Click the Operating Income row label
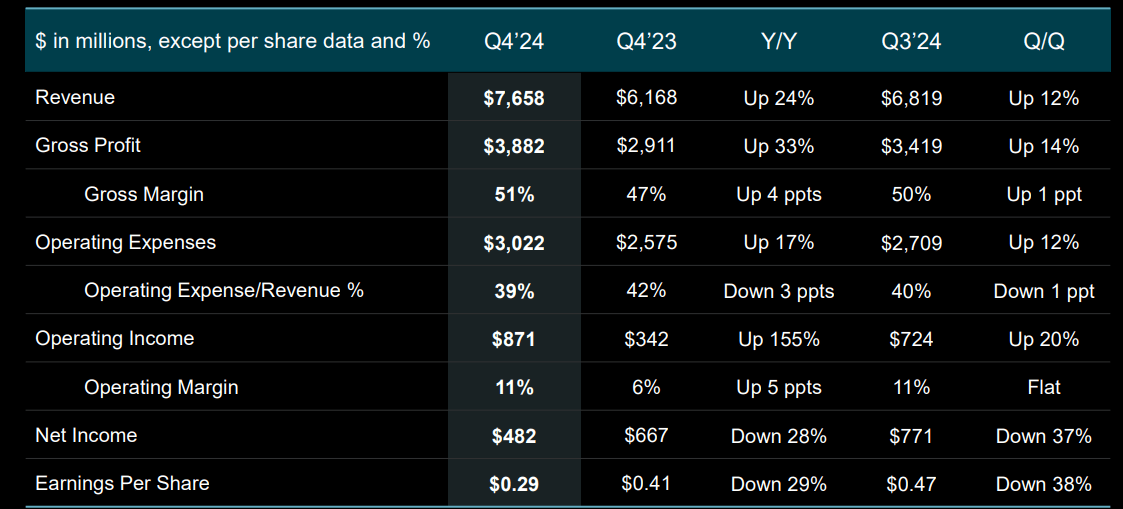This screenshot has height=509, width=1123. [114, 338]
